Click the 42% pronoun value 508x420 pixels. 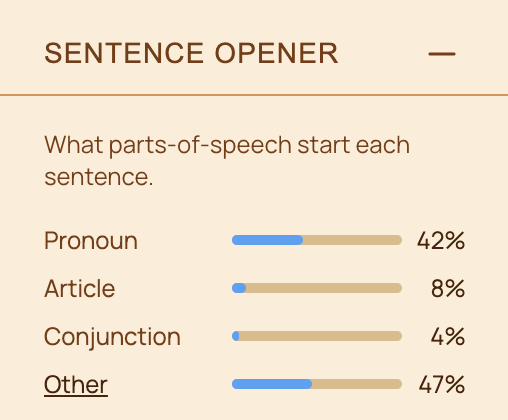(x=441, y=241)
